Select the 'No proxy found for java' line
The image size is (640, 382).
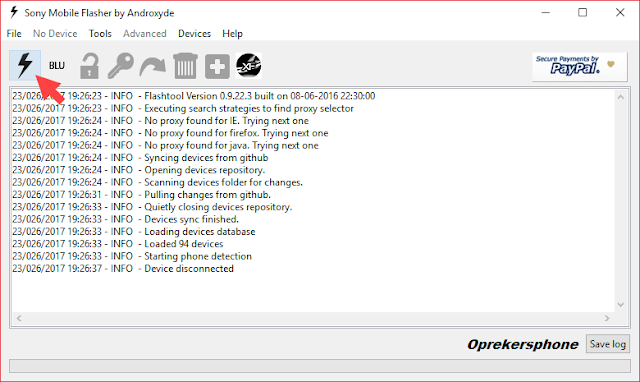pos(165,145)
